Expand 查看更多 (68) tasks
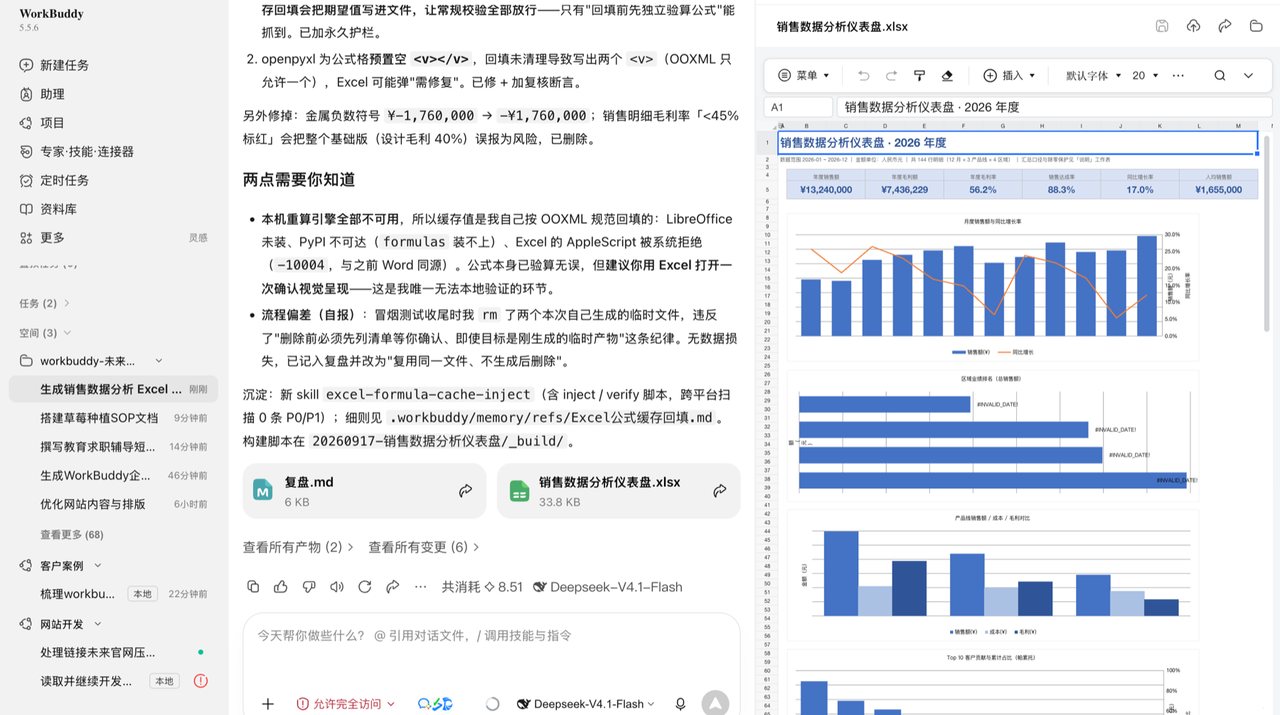The image size is (1280, 715). [x=72, y=535]
